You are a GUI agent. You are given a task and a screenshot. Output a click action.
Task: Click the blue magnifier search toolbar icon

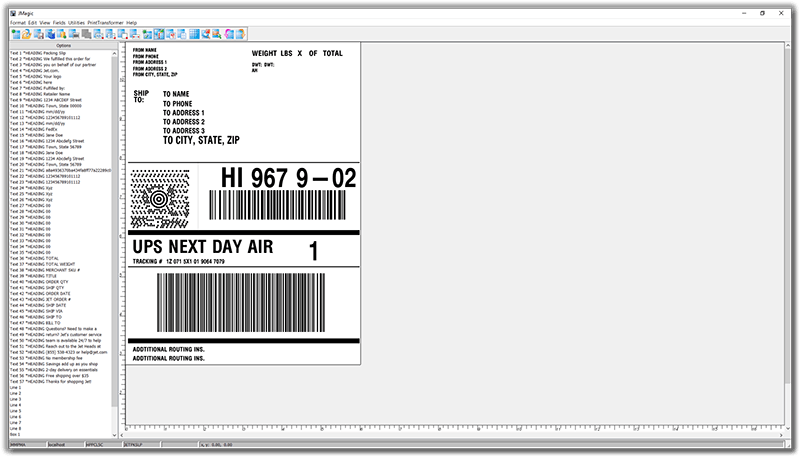(x=206, y=34)
